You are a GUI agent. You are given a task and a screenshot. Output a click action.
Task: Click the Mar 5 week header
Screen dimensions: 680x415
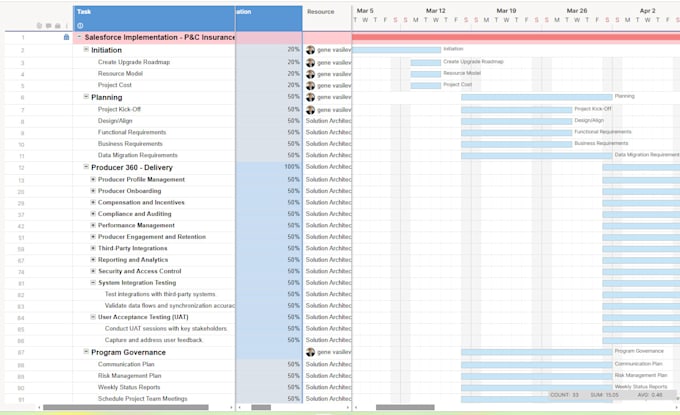(365, 10)
